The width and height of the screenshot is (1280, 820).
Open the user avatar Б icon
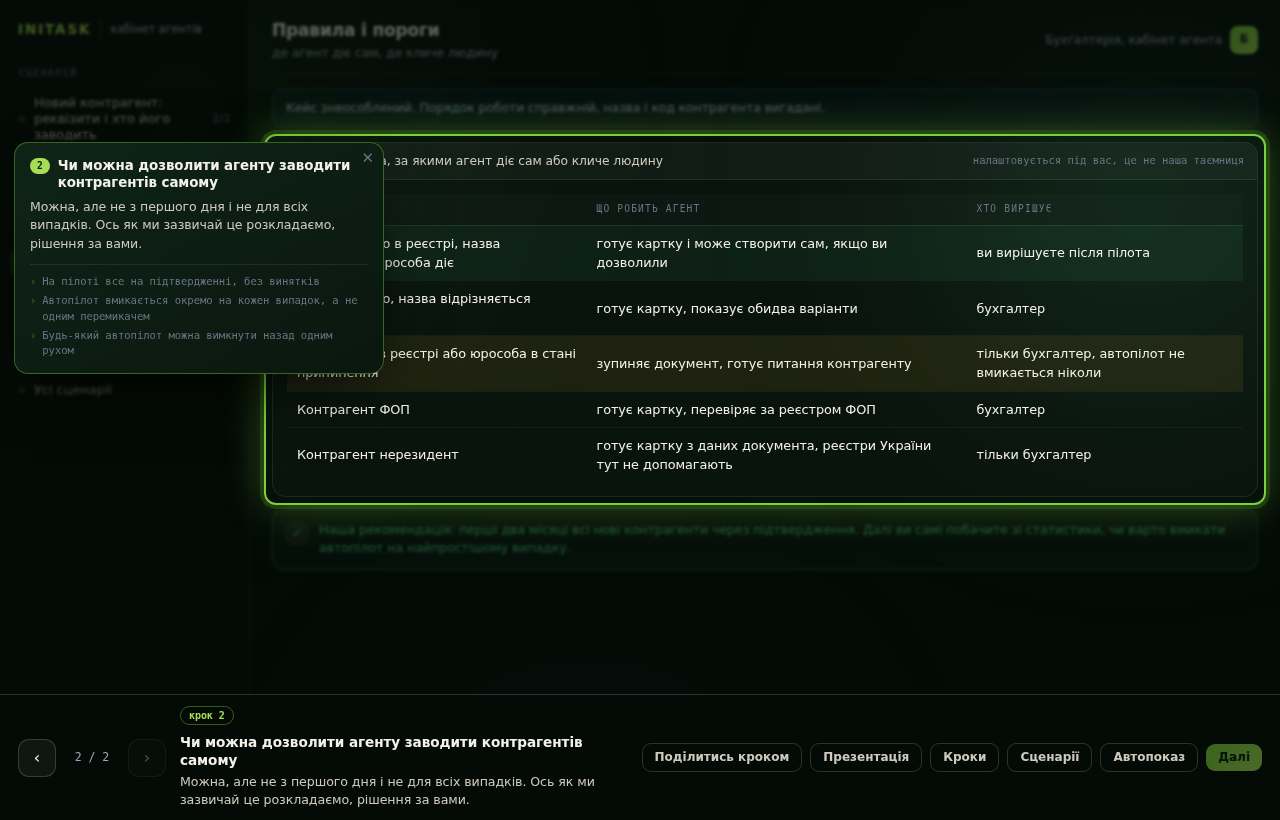(x=1244, y=40)
